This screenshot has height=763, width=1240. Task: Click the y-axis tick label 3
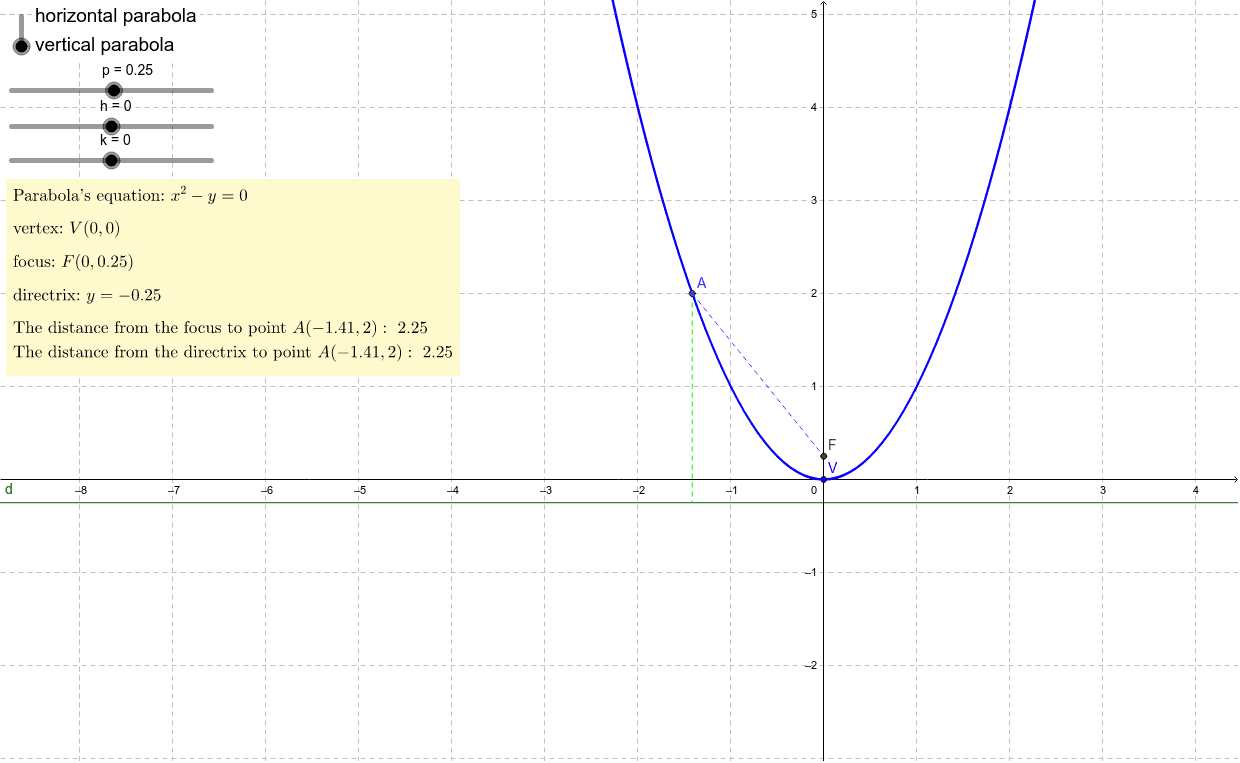coord(814,200)
